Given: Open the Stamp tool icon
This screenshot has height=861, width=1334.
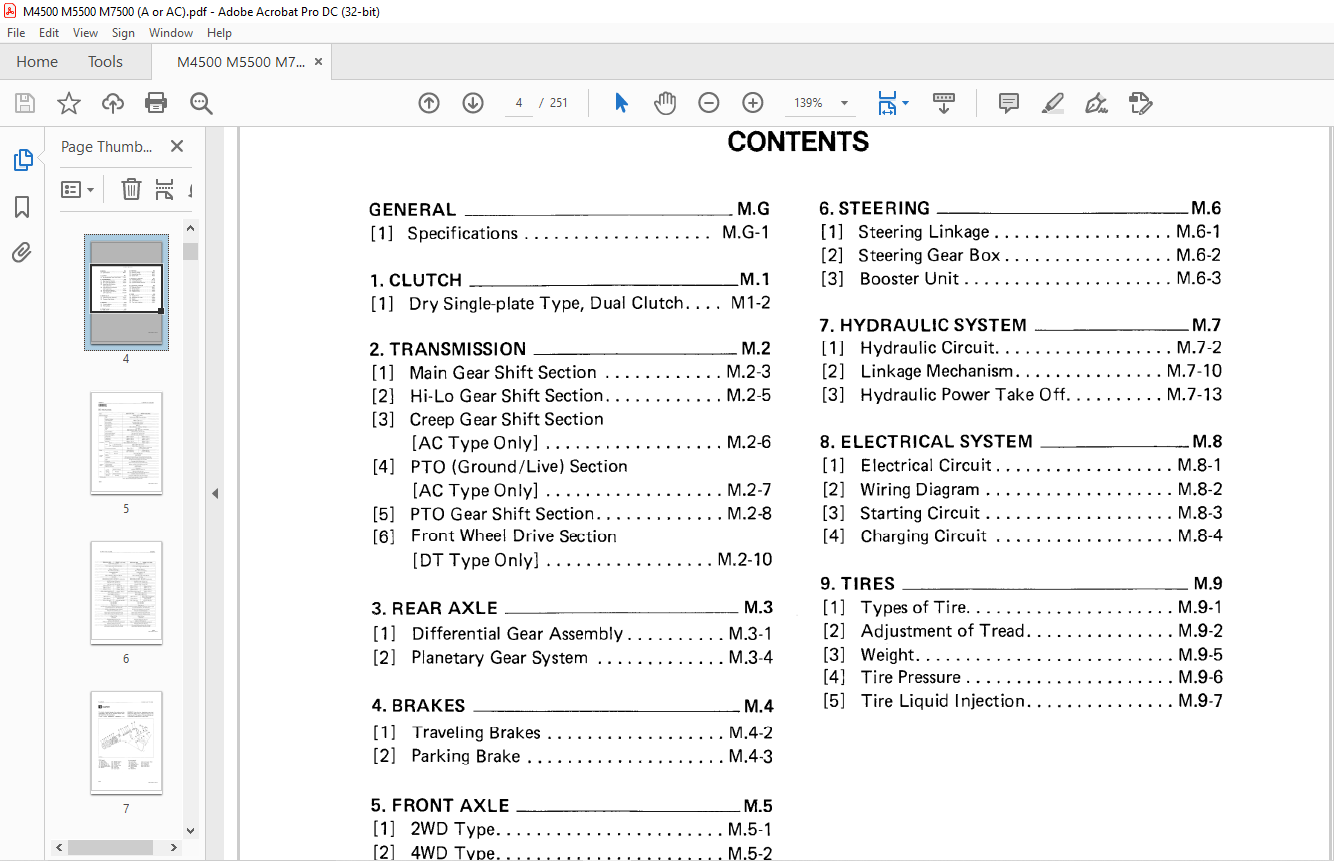Looking at the screenshot, I should tap(1141, 103).
